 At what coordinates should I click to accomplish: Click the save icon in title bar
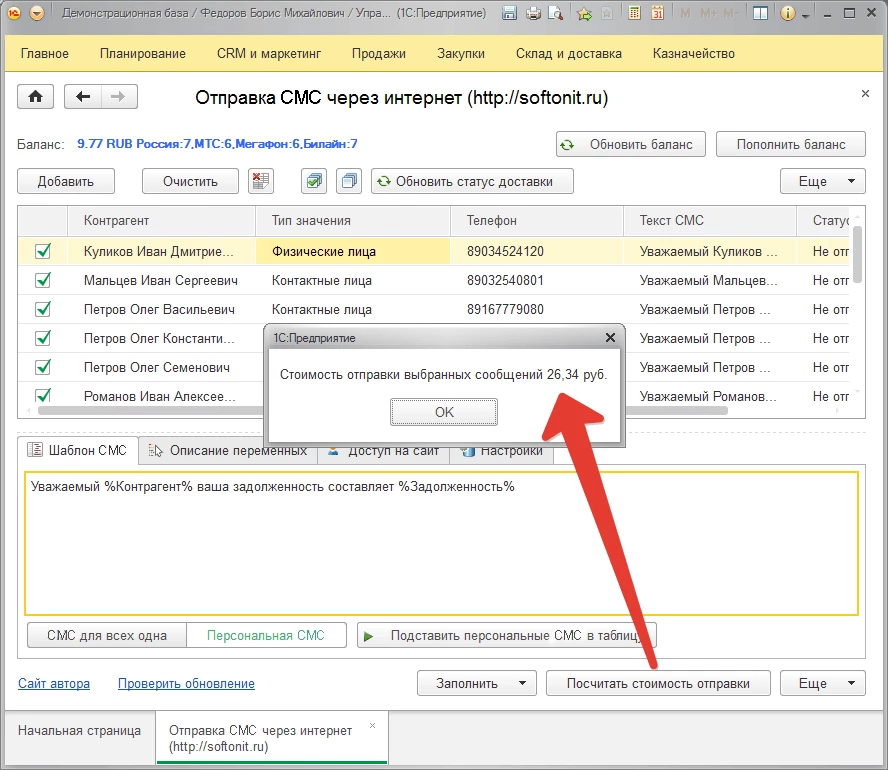click(x=510, y=14)
